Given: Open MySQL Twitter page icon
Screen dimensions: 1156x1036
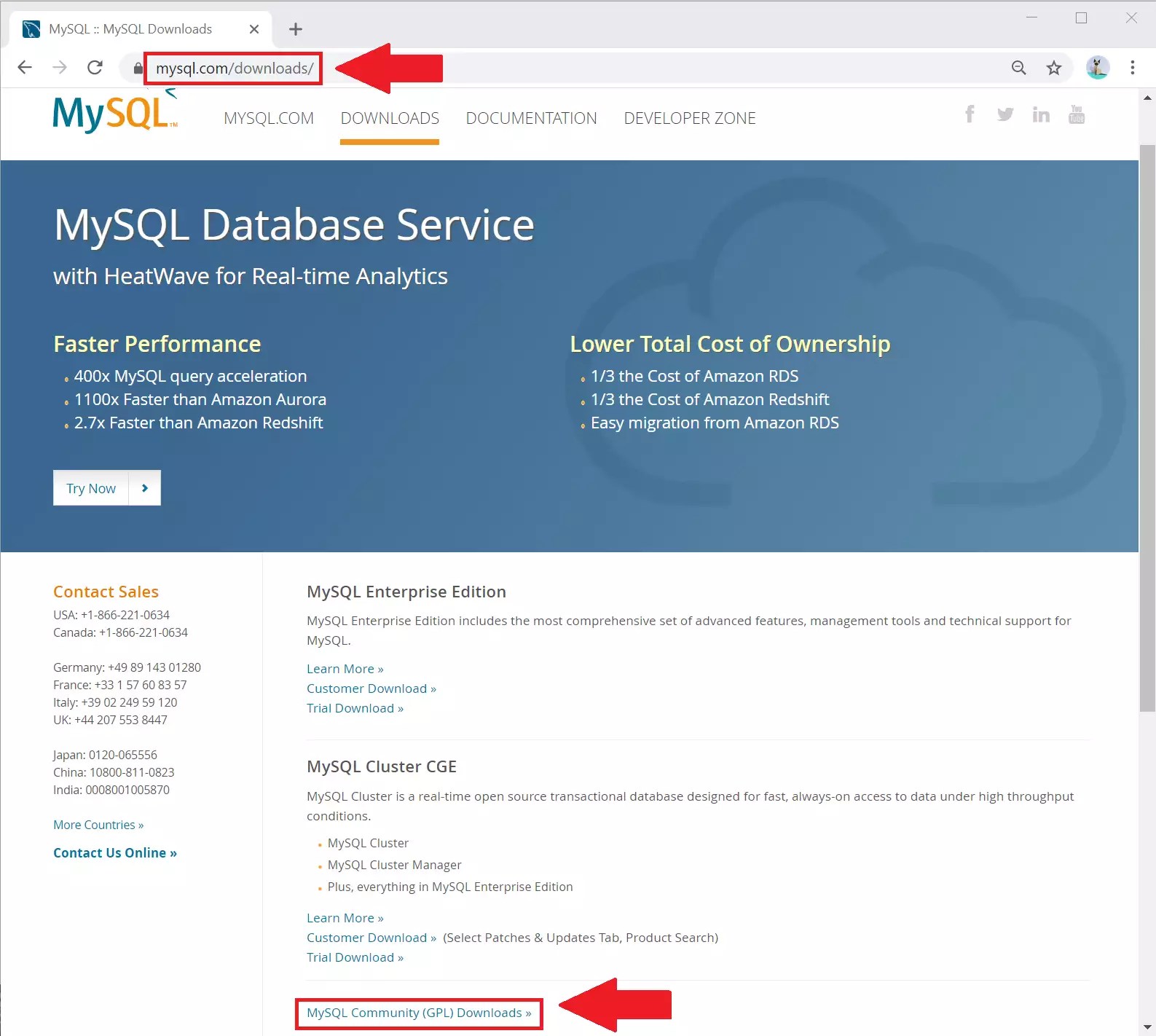Looking at the screenshot, I should (x=1005, y=114).
